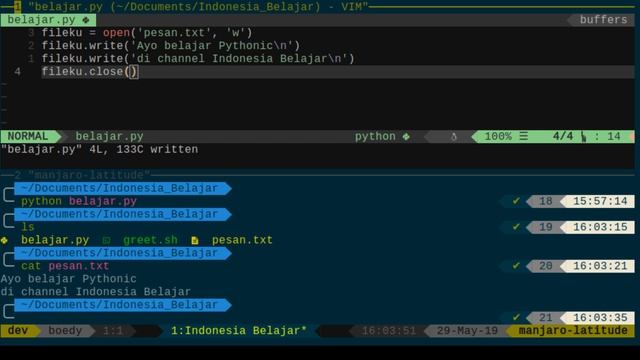Viewport: 640px width, 360px height.
Task: Click the Python icon in the belajar.py buffer tab
Action: [86, 20]
